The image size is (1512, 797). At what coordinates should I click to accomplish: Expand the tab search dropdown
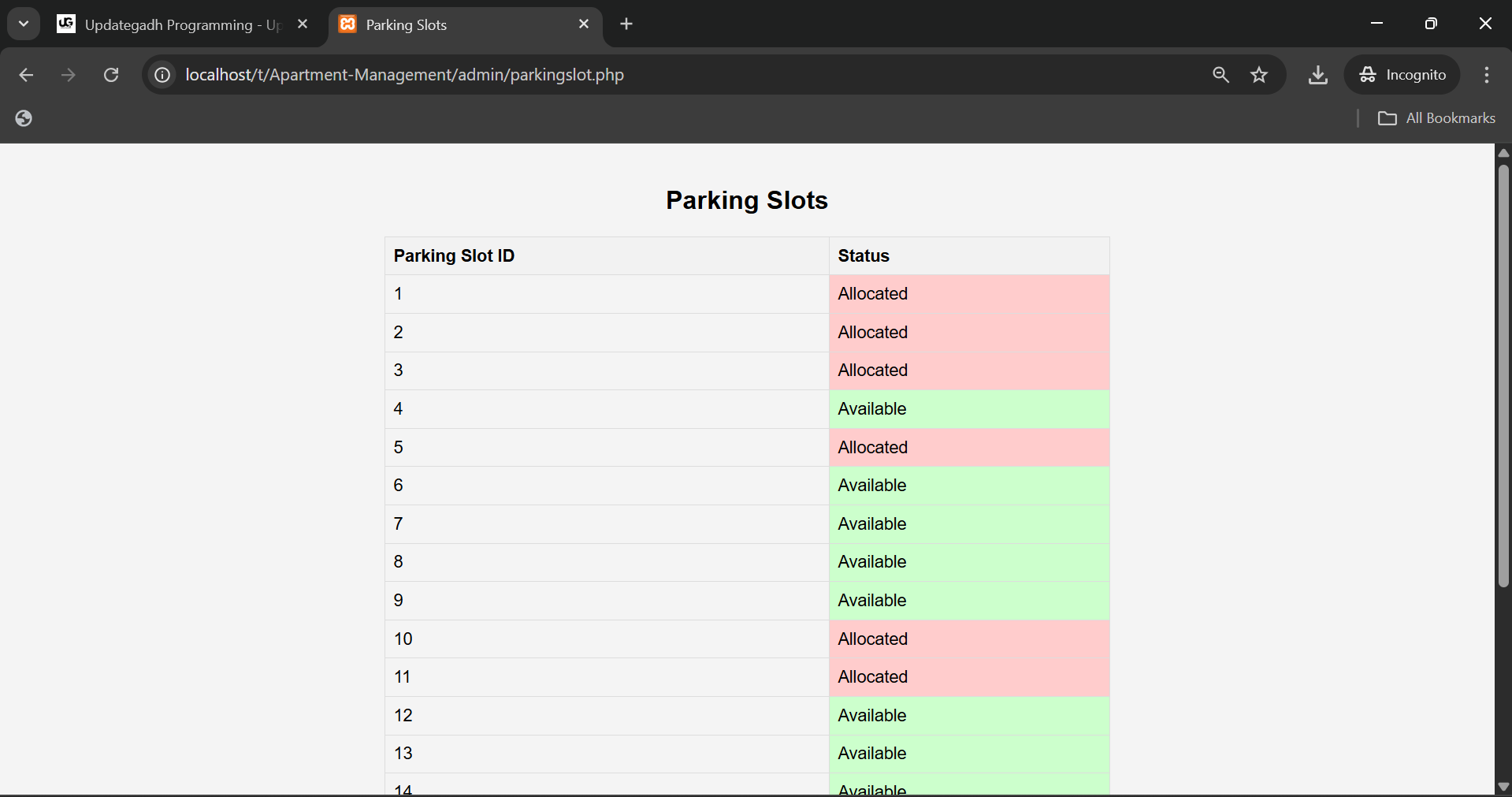pyautogui.click(x=24, y=24)
